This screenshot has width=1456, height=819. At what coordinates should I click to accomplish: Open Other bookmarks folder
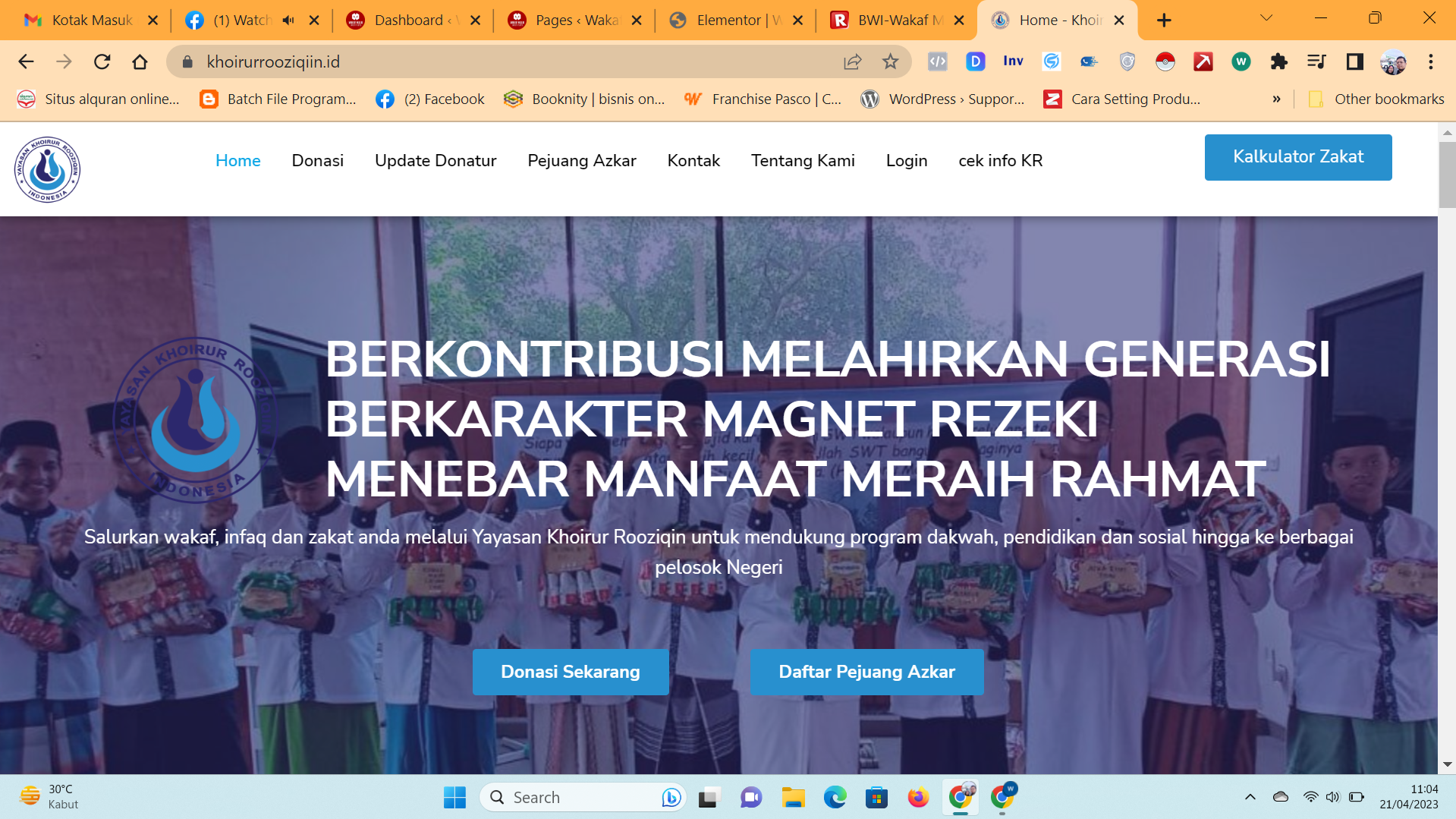tap(1376, 99)
